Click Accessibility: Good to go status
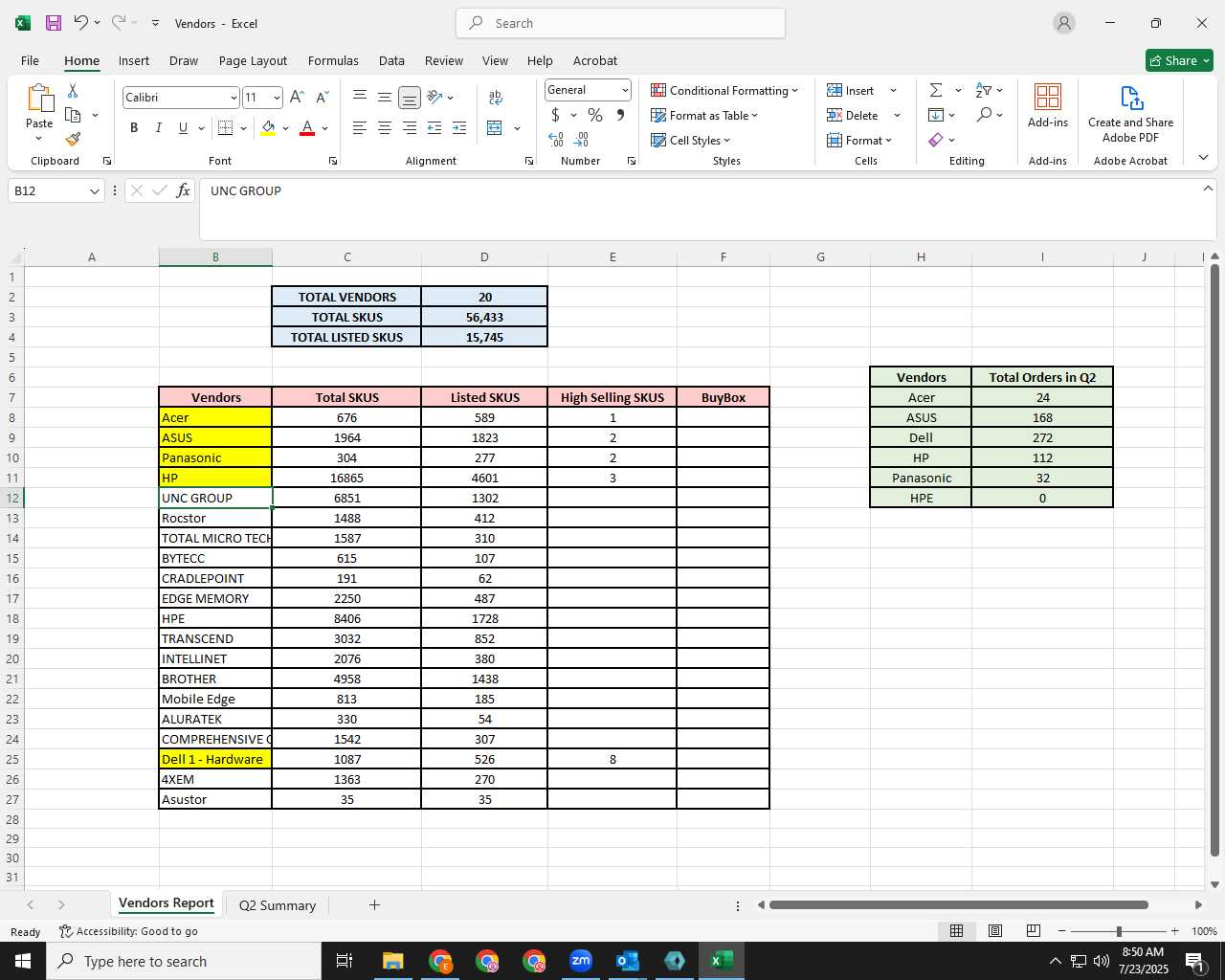The image size is (1225, 980). [128, 931]
